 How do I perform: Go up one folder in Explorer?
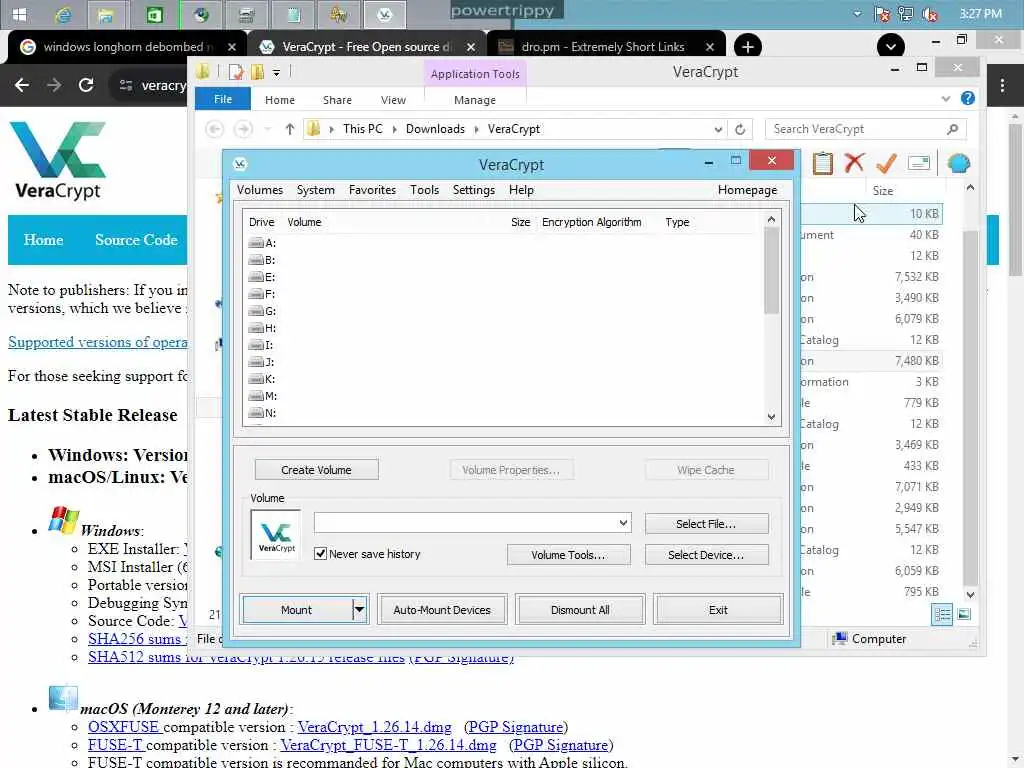coord(290,129)
